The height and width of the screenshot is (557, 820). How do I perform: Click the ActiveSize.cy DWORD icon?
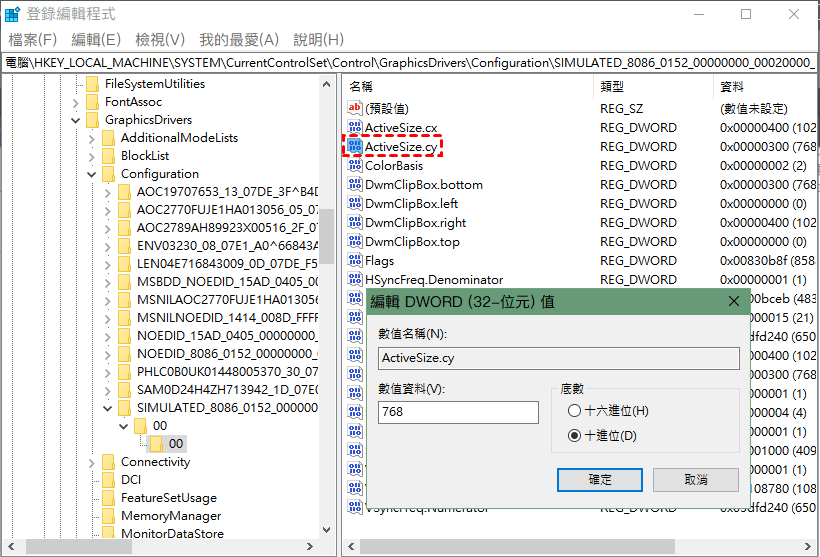pos(355,146)
